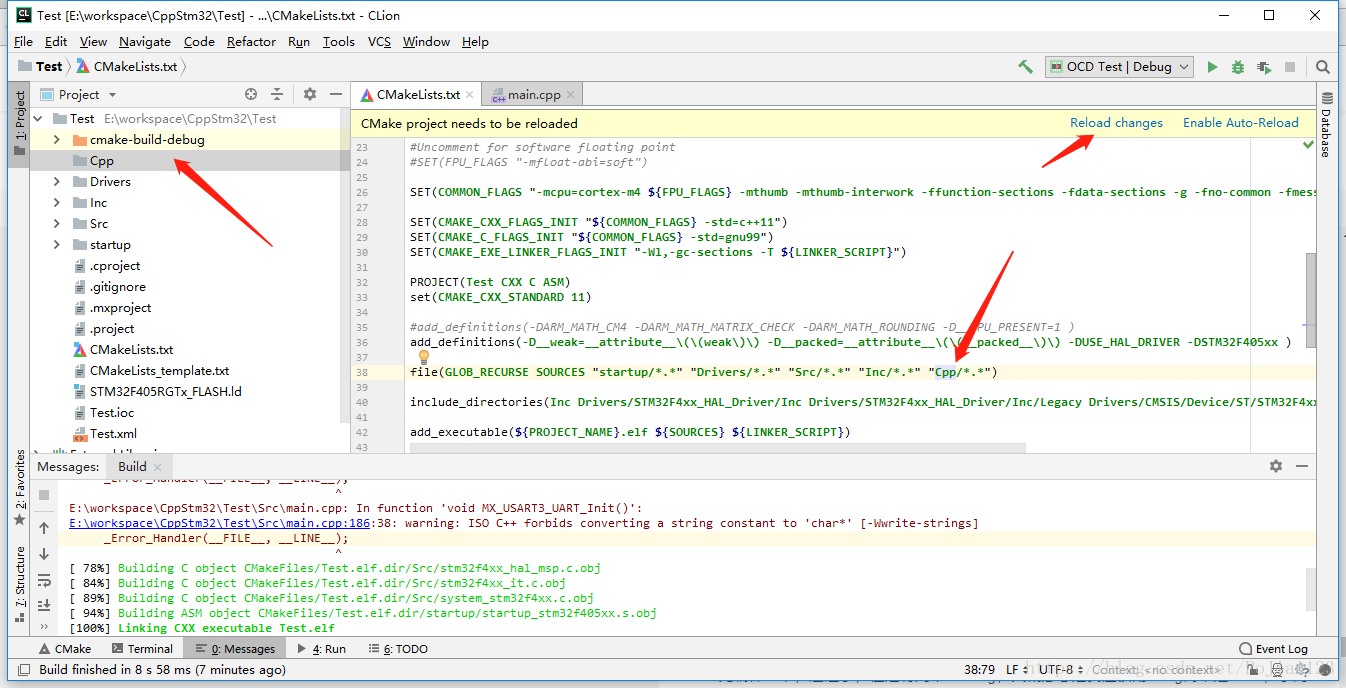Open Messages panel settings gear

point(1275,466)
